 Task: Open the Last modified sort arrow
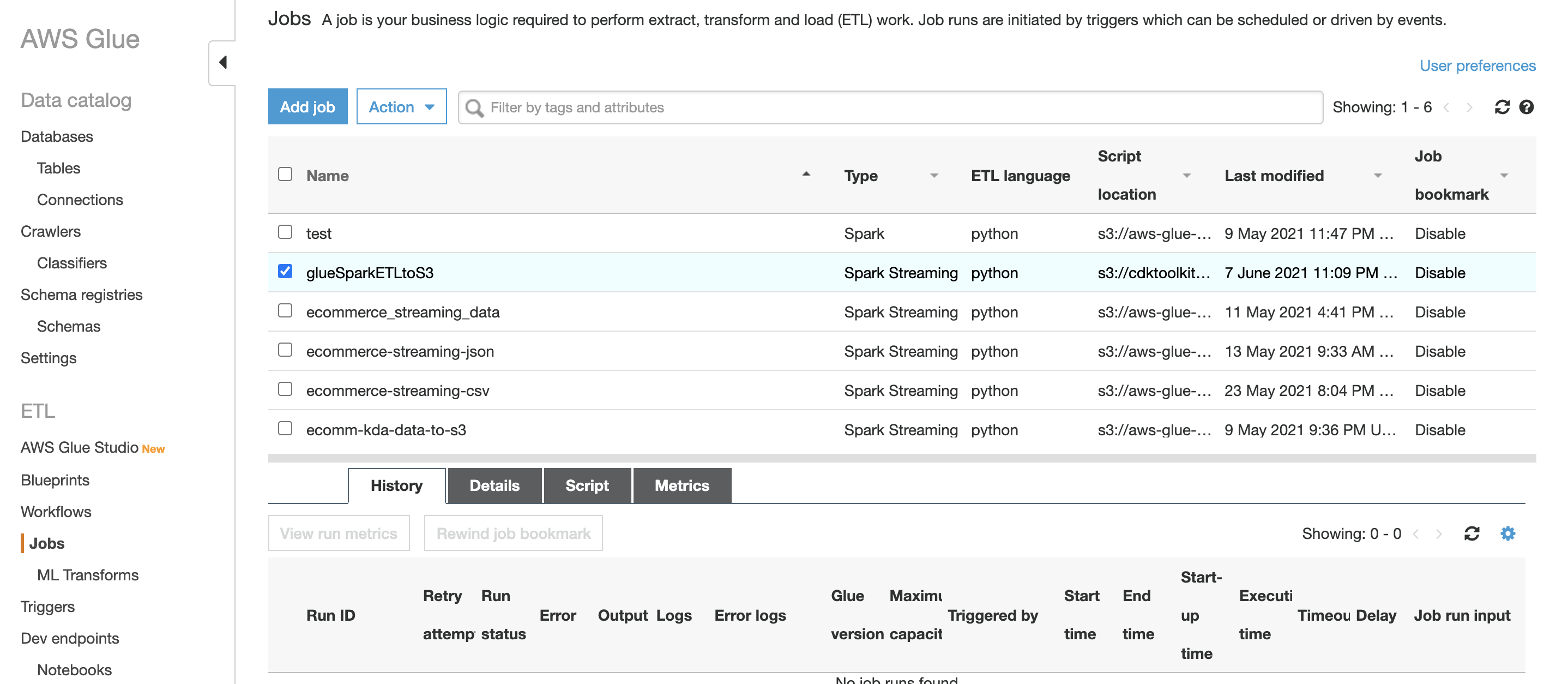[1378, 176]
